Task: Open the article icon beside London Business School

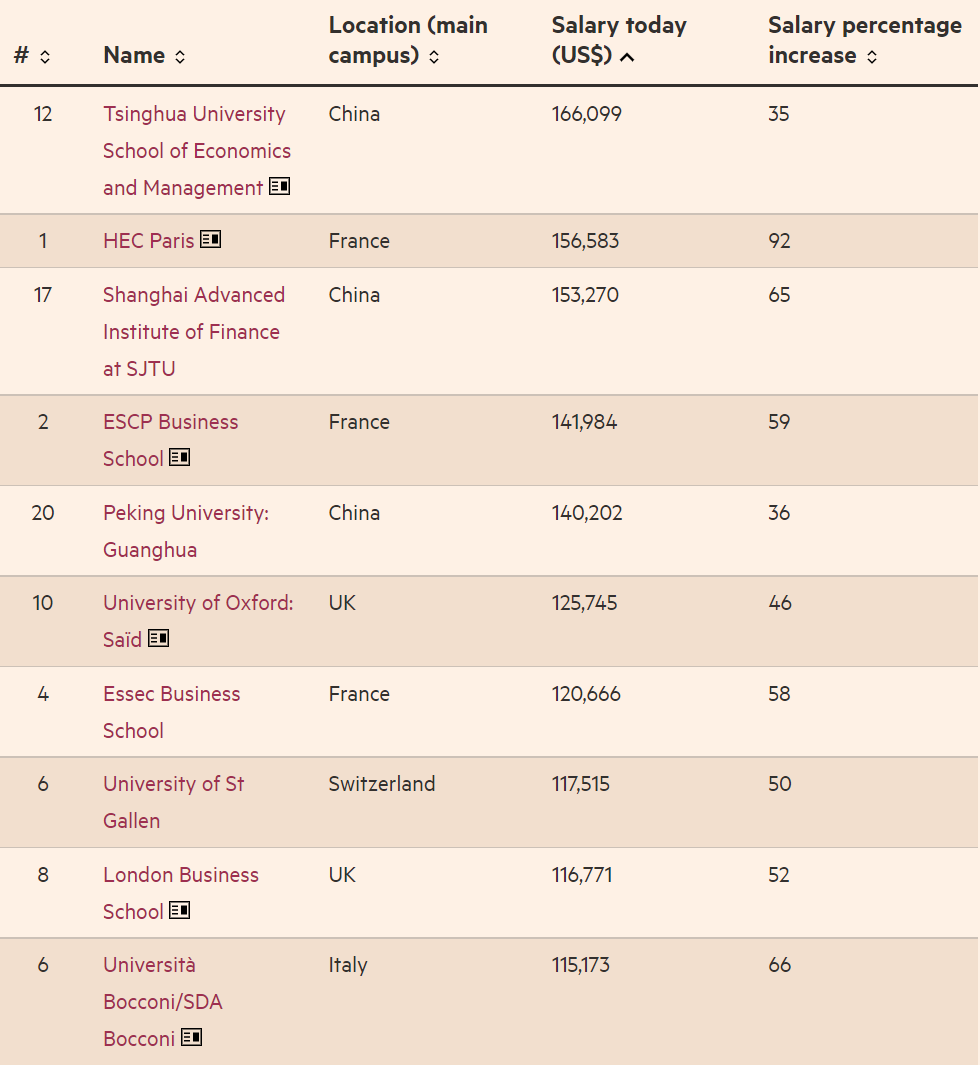Action: 181,911
